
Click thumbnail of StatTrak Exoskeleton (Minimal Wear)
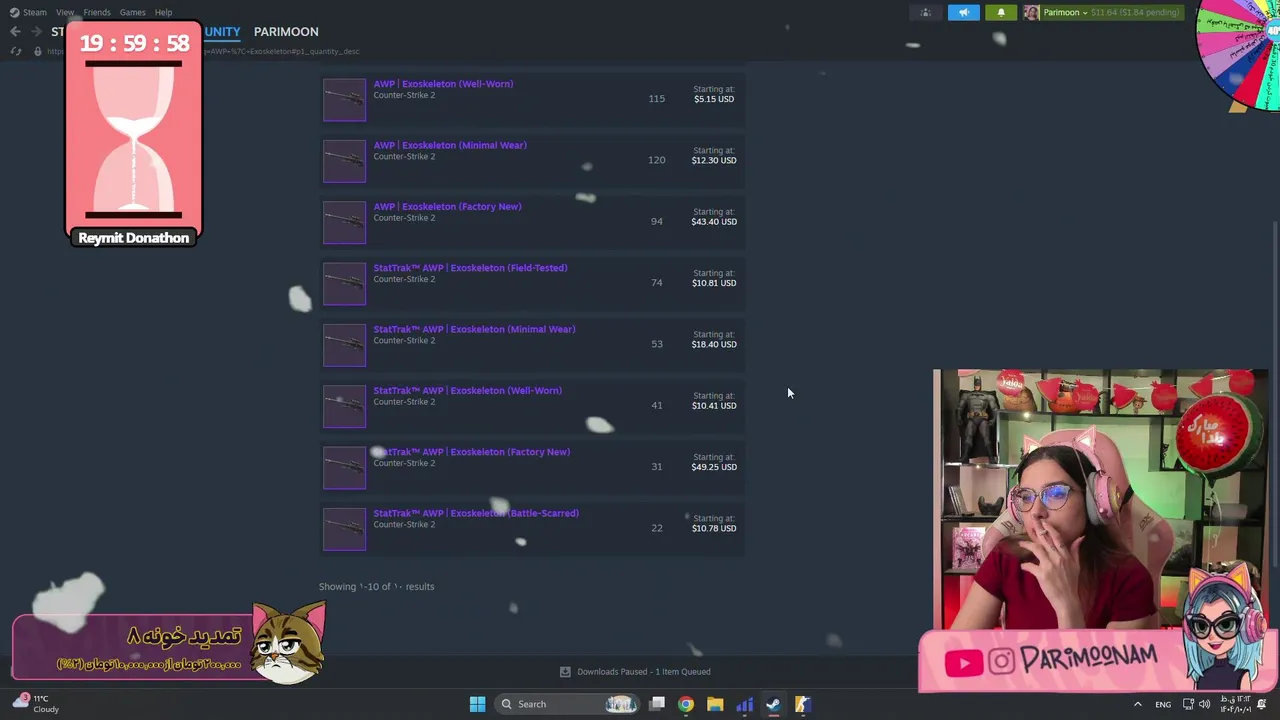[344, 345]
